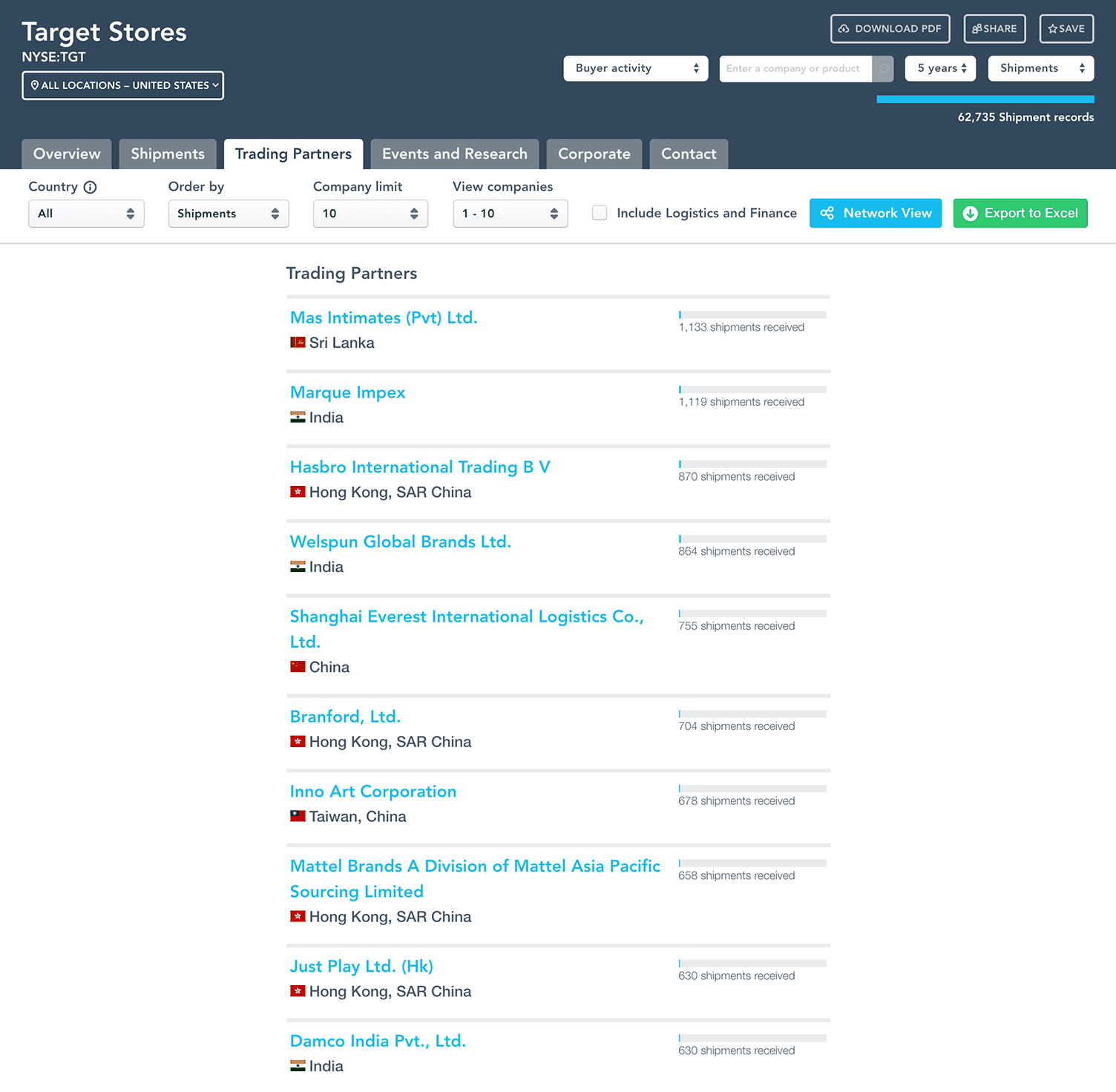
Task: Enable Include Logistics and Finance checkbox
Action: tap(600, 213)
